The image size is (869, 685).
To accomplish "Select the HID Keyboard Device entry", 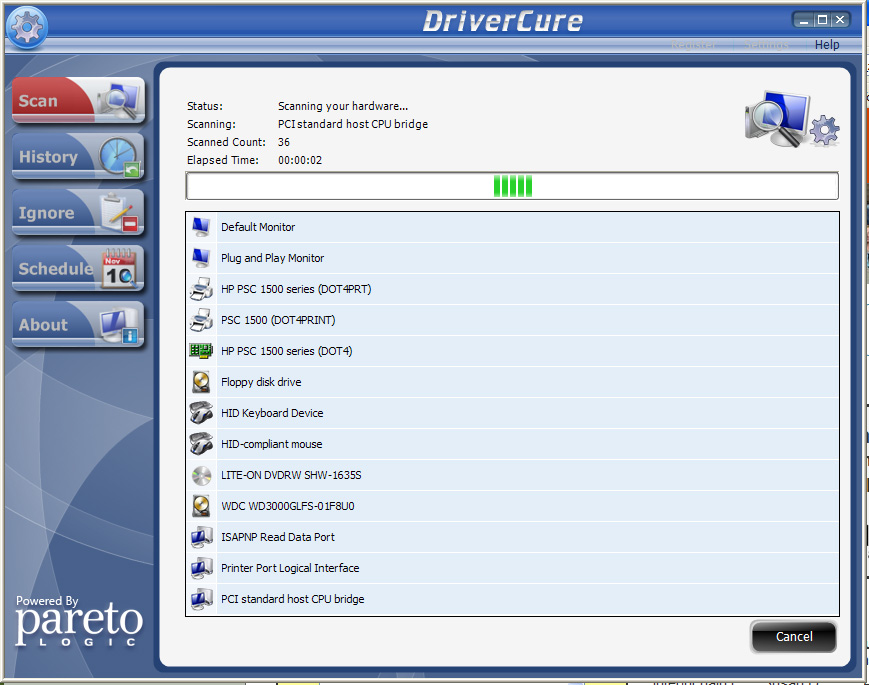I will [512, 413].
